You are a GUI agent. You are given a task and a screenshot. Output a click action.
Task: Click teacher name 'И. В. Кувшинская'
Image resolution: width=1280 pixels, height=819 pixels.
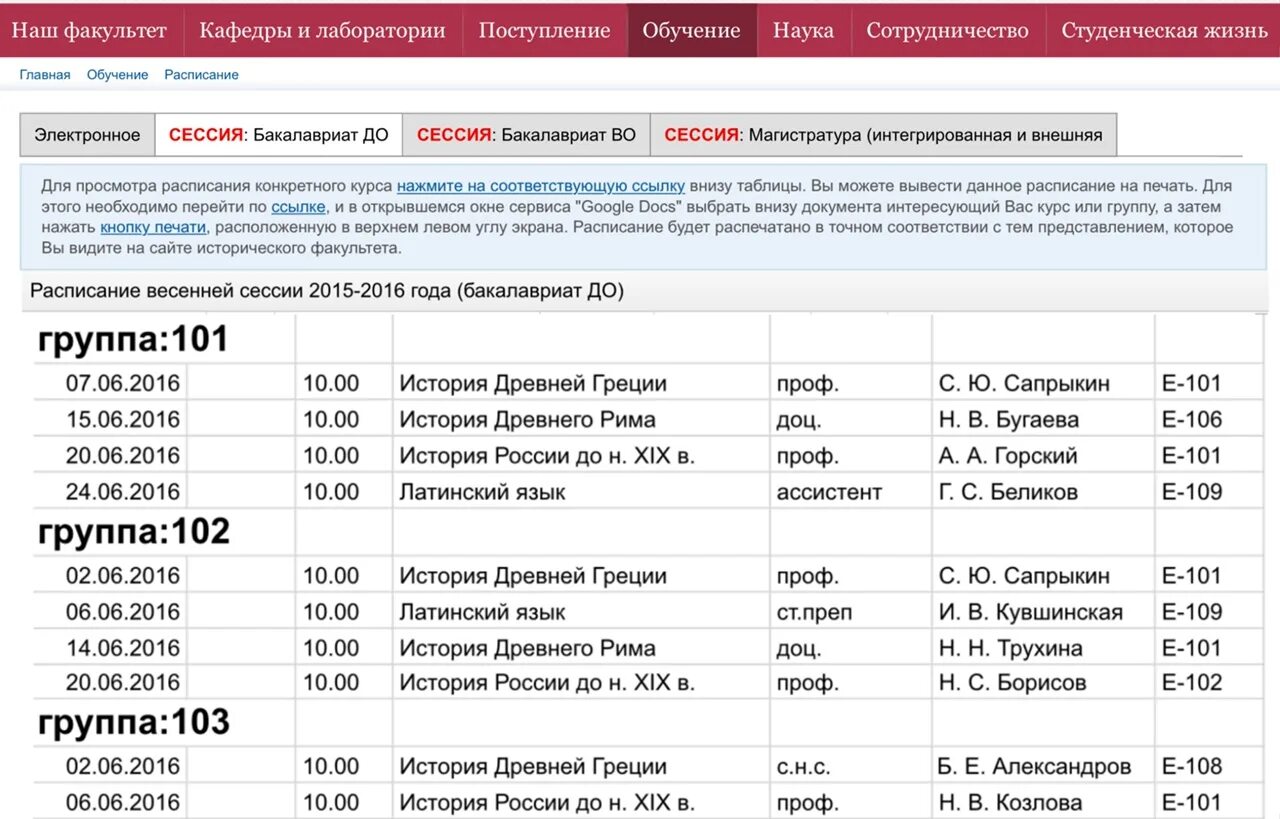click(1031, 612)
